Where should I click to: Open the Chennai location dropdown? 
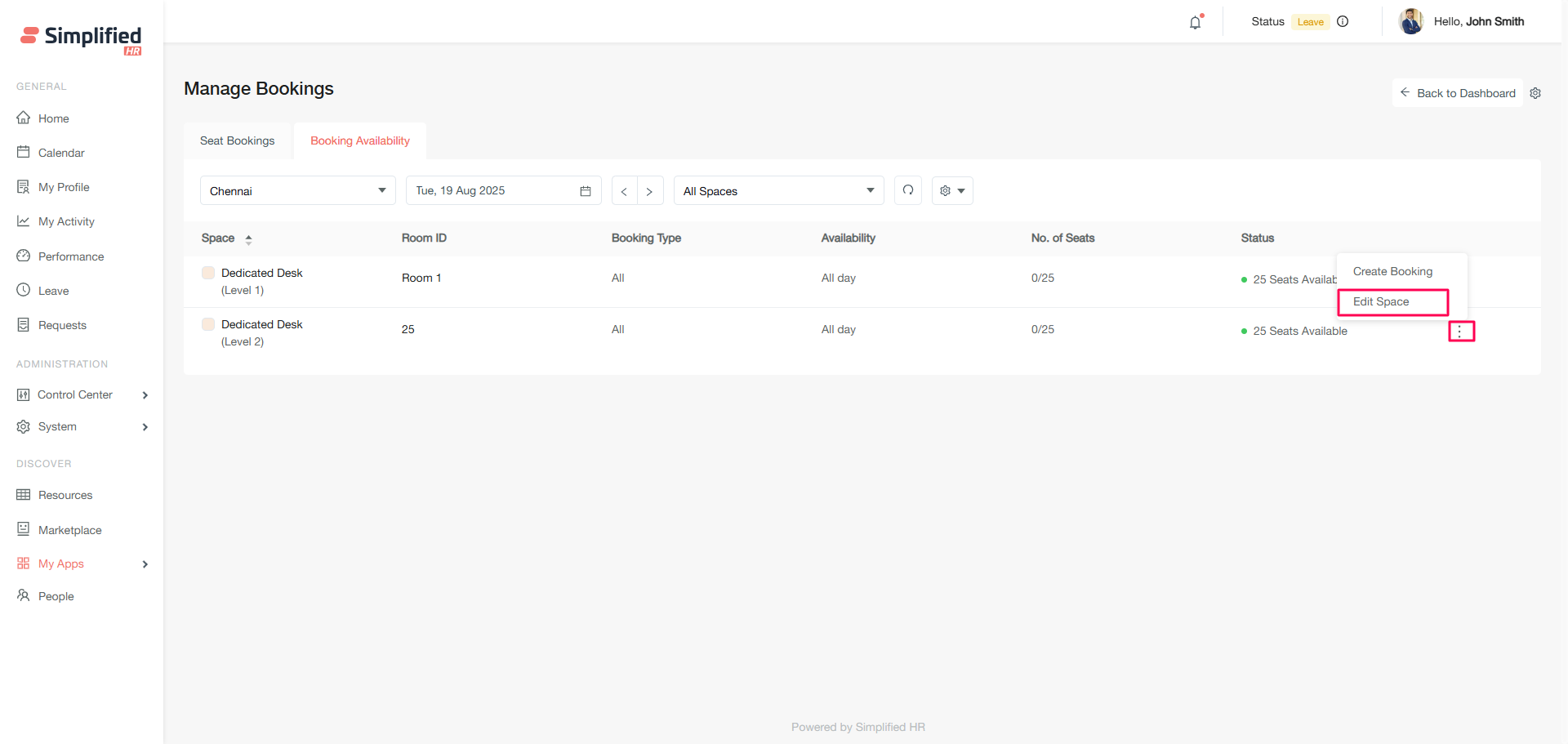coord(297,191)
